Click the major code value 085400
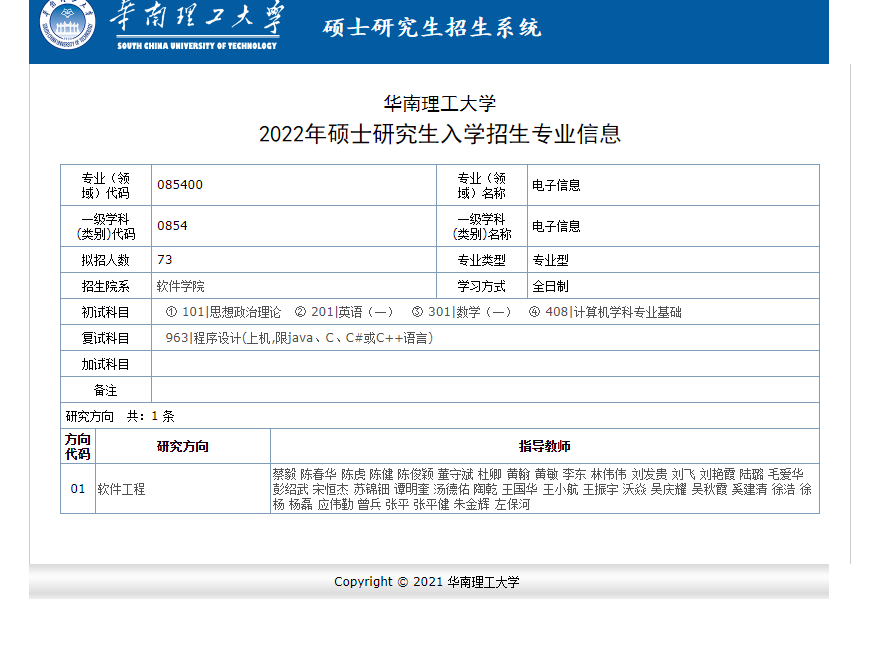 tap(180, 185)
